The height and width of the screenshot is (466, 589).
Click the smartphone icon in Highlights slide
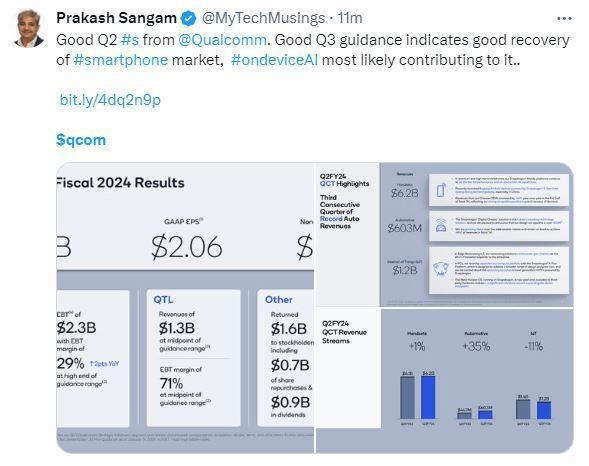(x=441, y=190)
